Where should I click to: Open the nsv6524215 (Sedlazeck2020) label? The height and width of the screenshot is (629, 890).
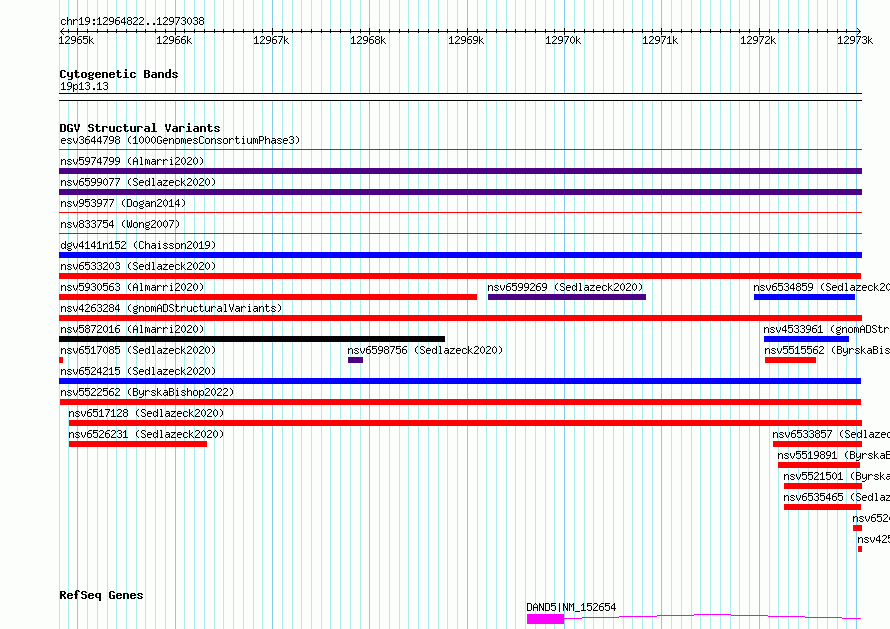138,371
